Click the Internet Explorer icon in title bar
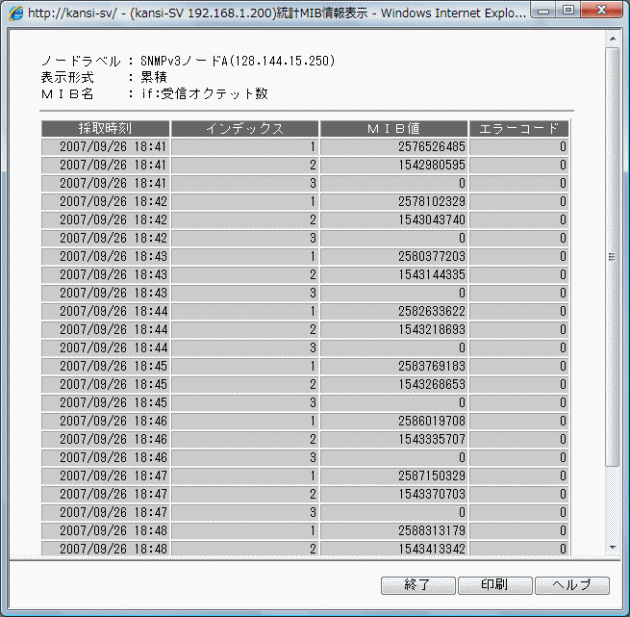The width and height of the screenshot is (630, 617). (16, 14)
